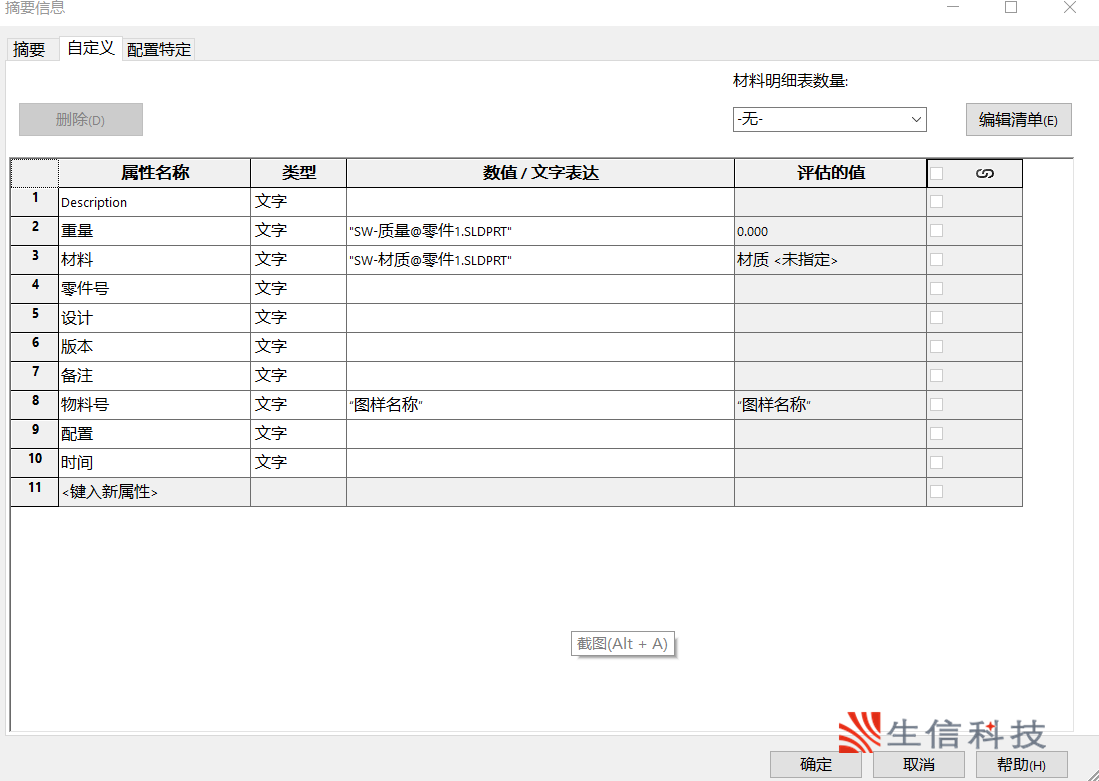This screenshot has width=1099, height=781.
Task: Toggle the checkbox on the 重量 row
Action: pos(936,230)
